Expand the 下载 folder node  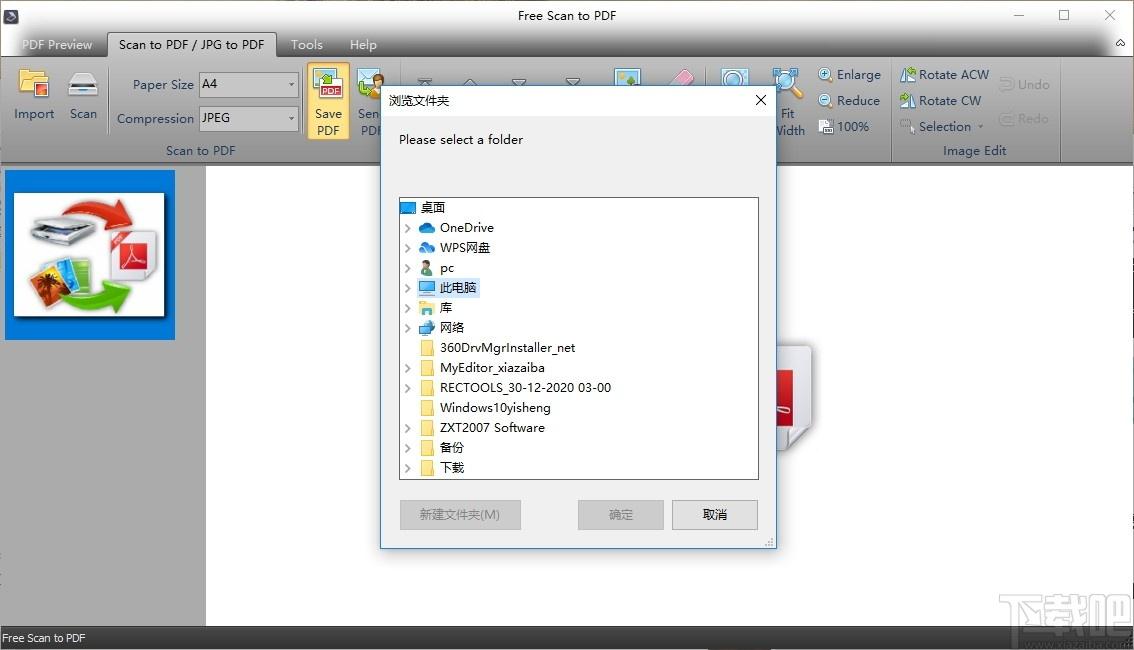tap(407, 468)
